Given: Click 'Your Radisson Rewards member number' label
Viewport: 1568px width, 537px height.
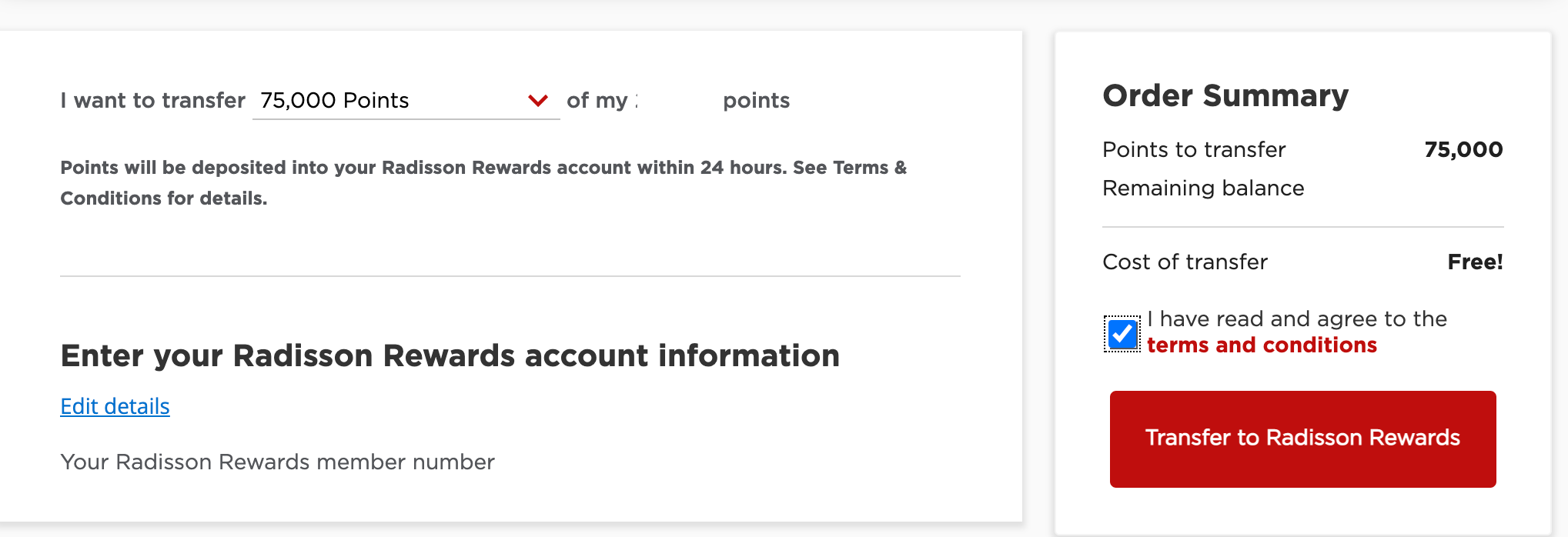Looking at the screenshot, I should 277,462.
